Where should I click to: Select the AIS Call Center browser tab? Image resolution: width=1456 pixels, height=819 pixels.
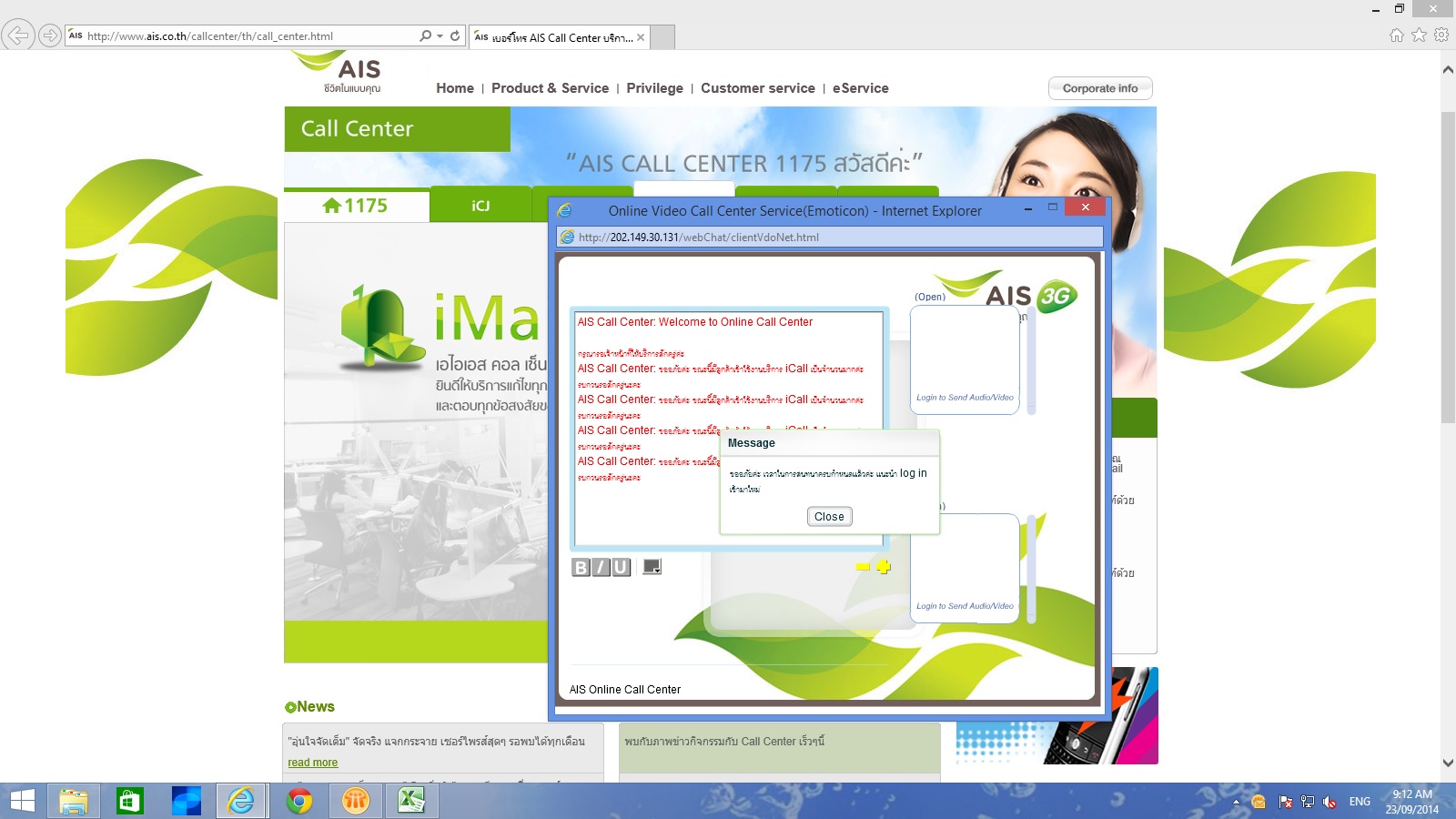pyautogui.click(x=560, y=37)
